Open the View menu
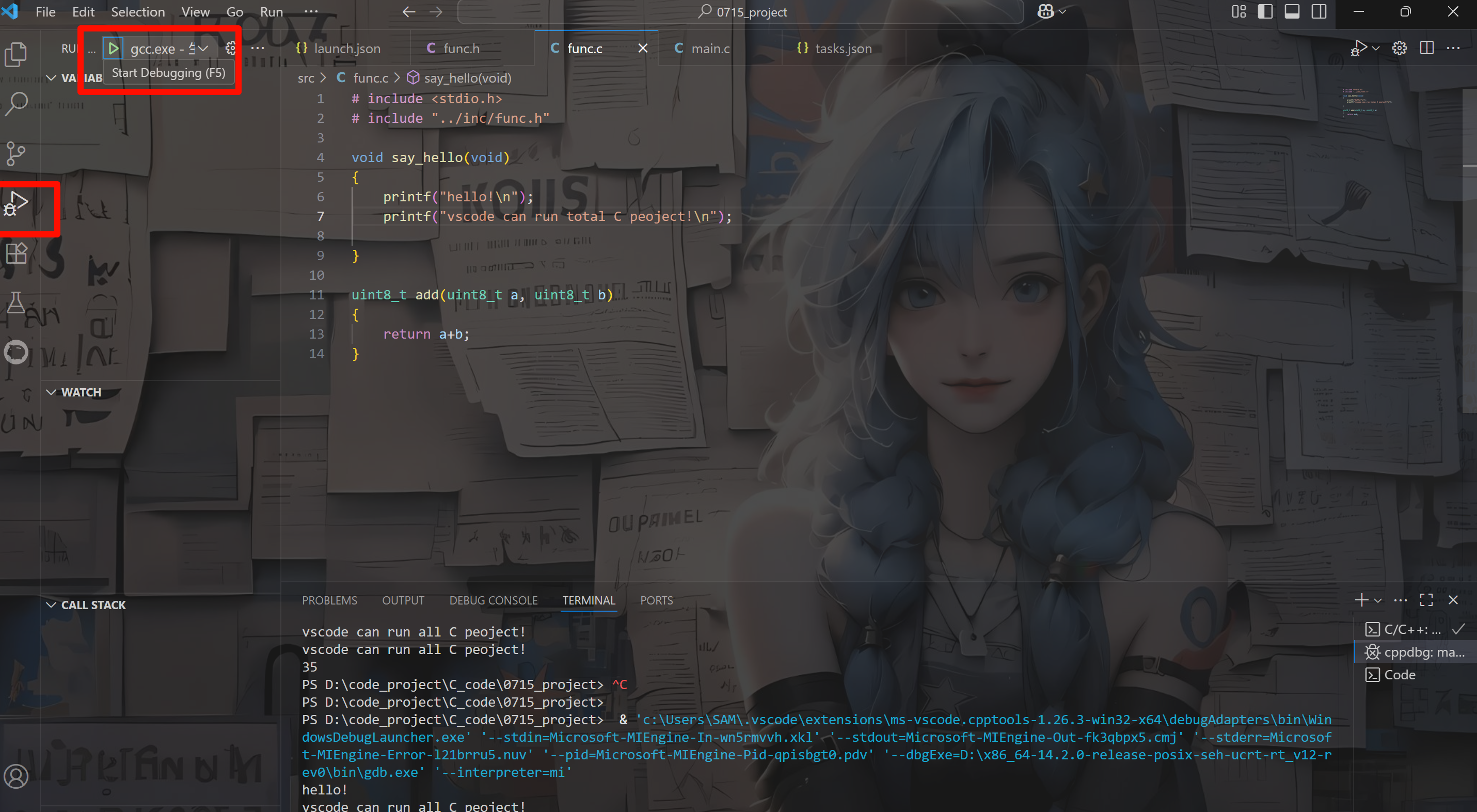1477x812 pixels. [x=195, y=11]
